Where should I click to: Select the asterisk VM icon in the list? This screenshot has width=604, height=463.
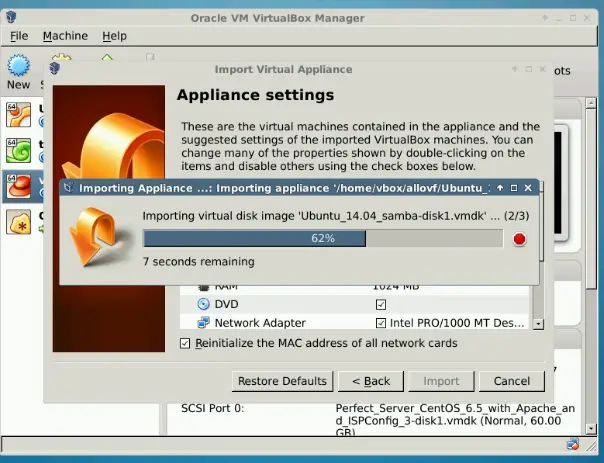[x=18, y=222]
